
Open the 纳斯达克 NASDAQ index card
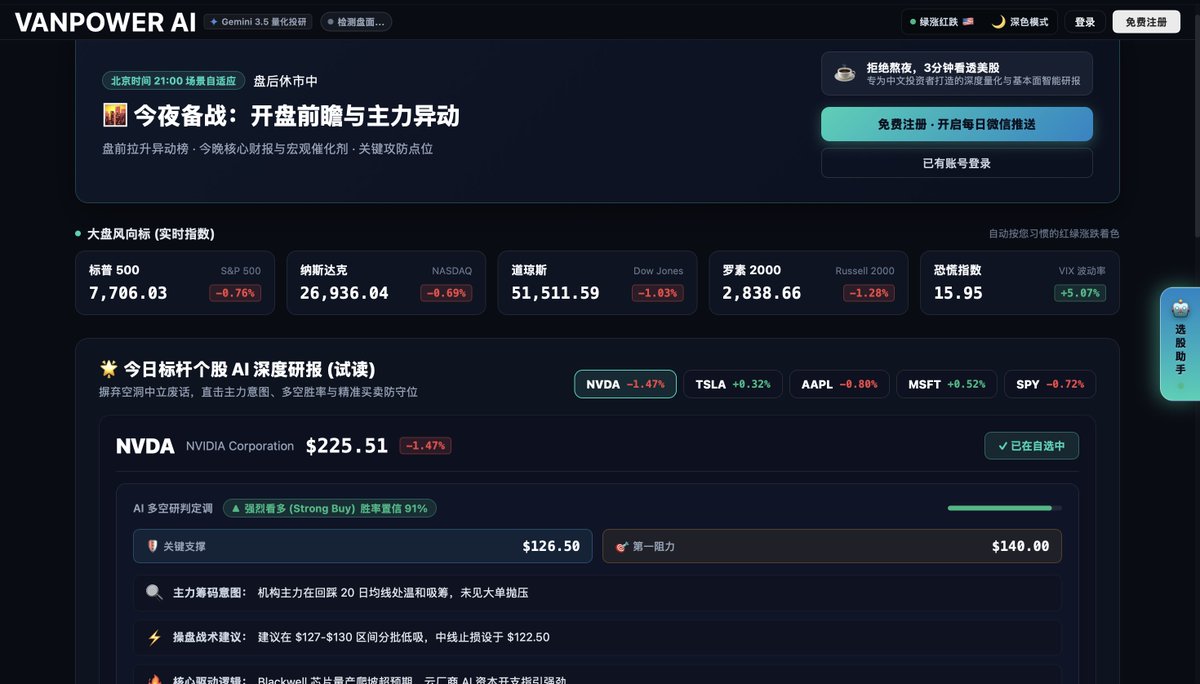tap(386, 283)
